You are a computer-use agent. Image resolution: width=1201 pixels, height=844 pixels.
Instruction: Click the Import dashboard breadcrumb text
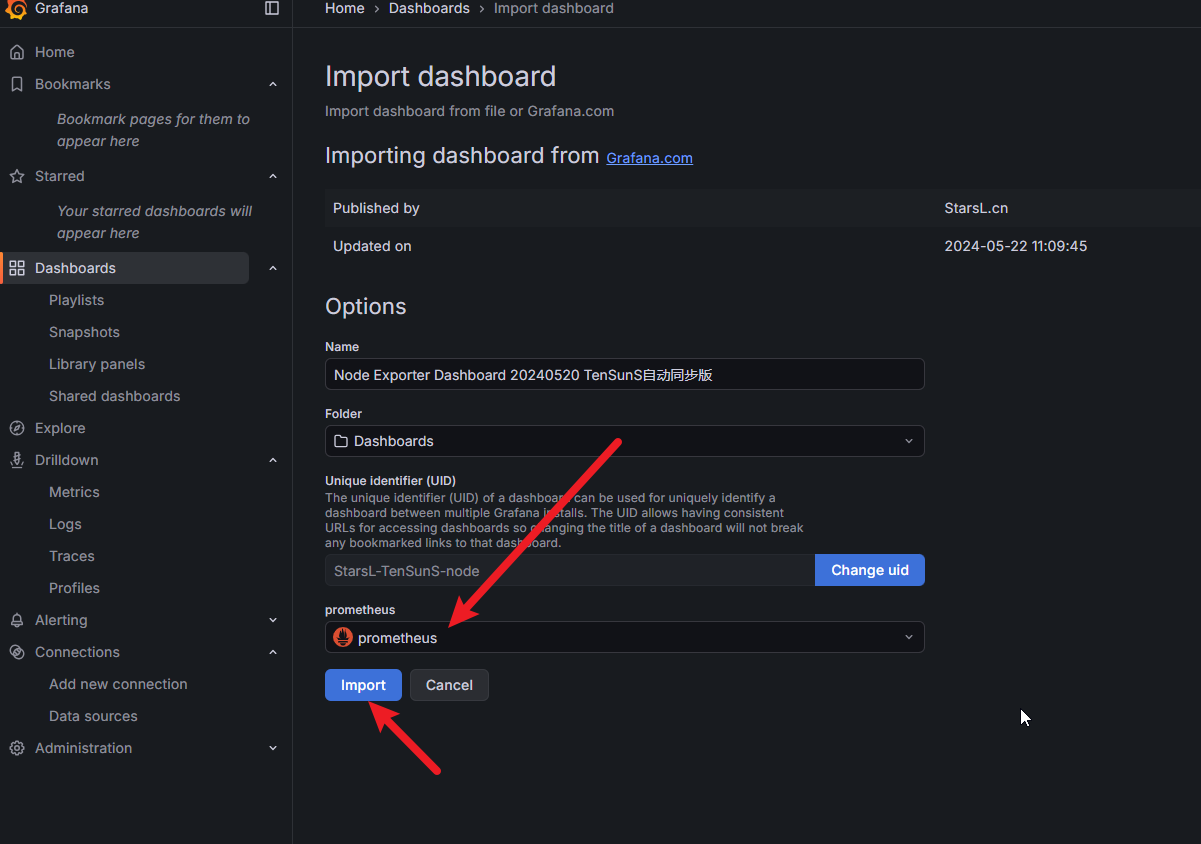point(554,8)
